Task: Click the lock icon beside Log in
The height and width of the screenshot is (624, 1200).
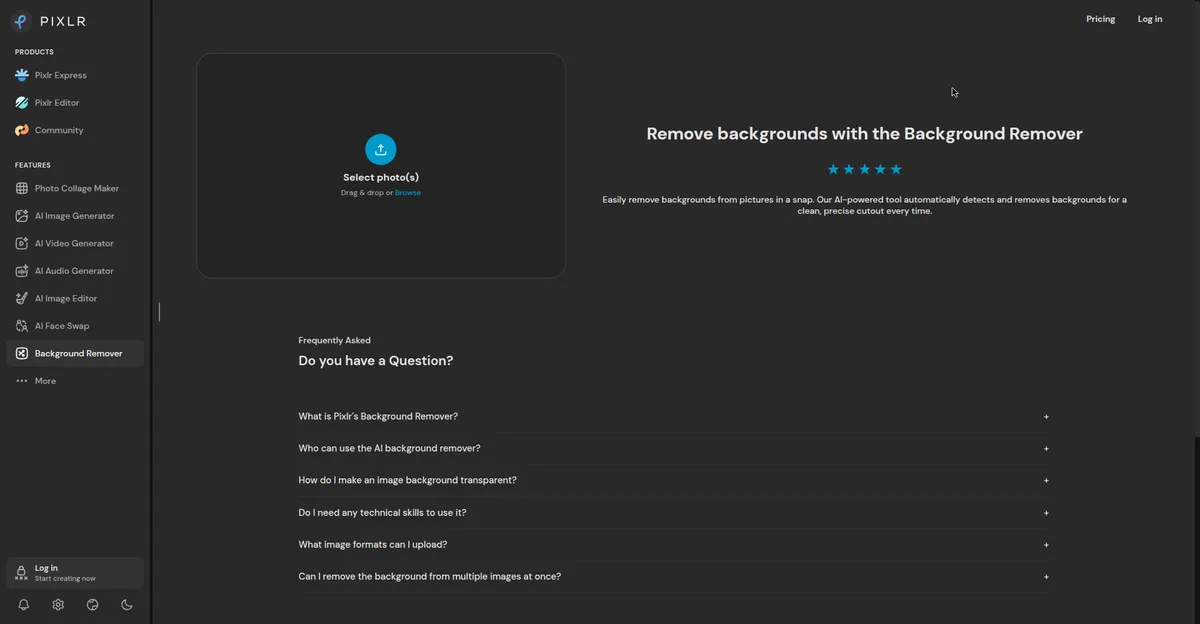Action: pyautogui.click(x=22, y=573)
